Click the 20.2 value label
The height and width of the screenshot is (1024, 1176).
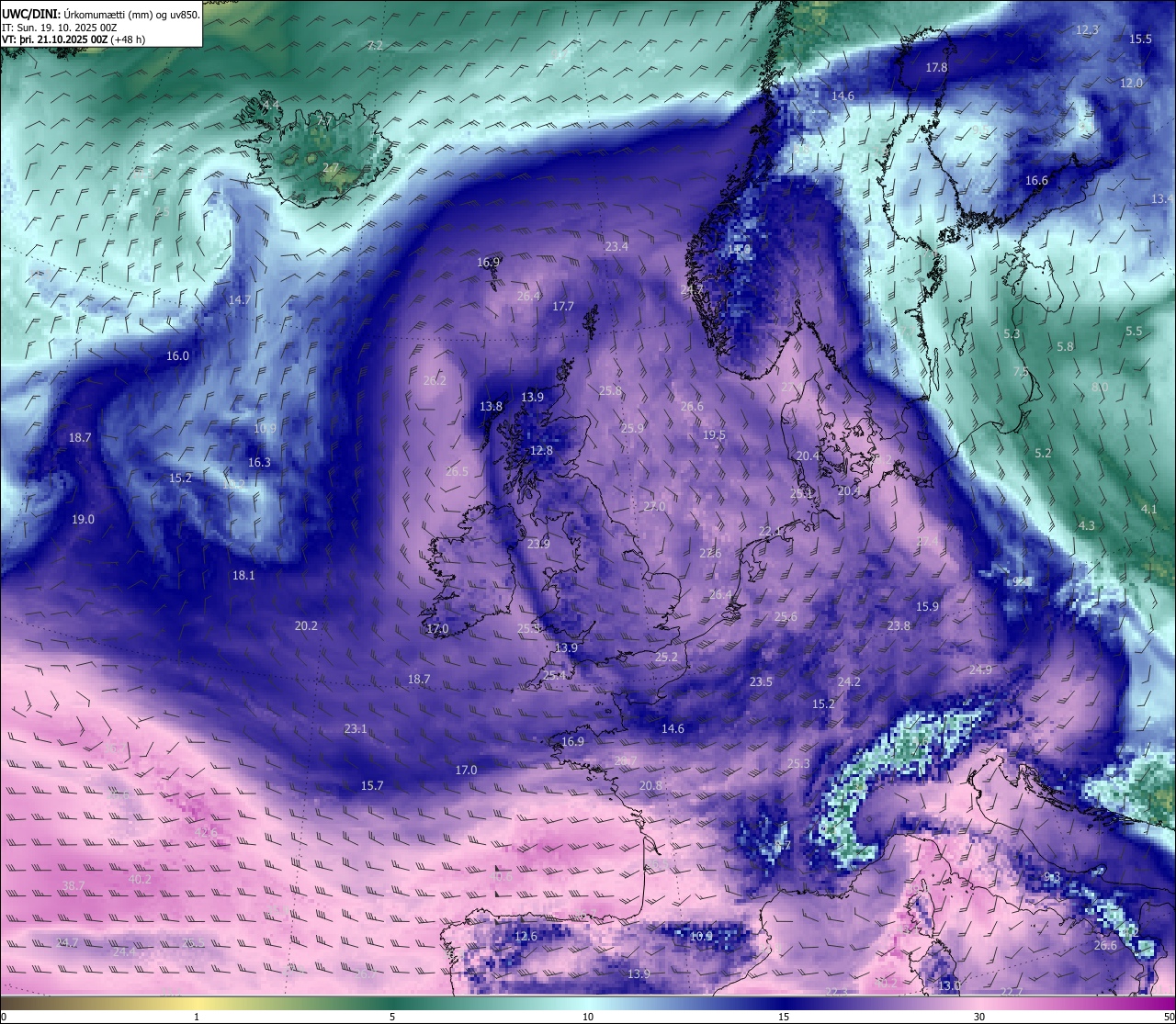pyautogui.click(x=306, y=626)
